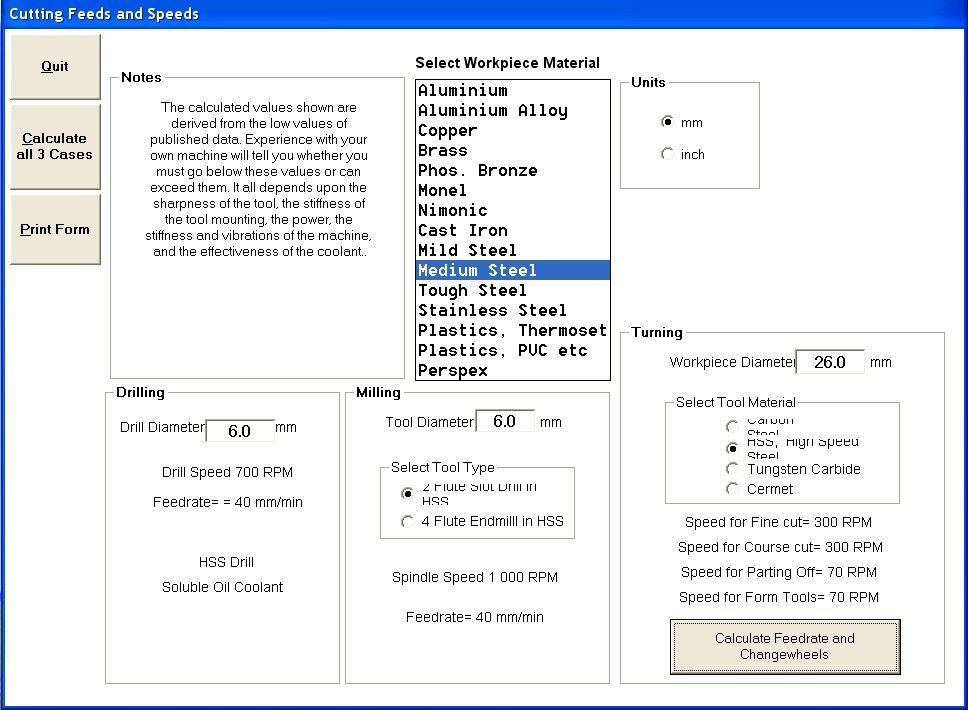This screenshot has height=710, width=968.
Task: Select Mild Steel workpiece material
Action: click(512, 250)
